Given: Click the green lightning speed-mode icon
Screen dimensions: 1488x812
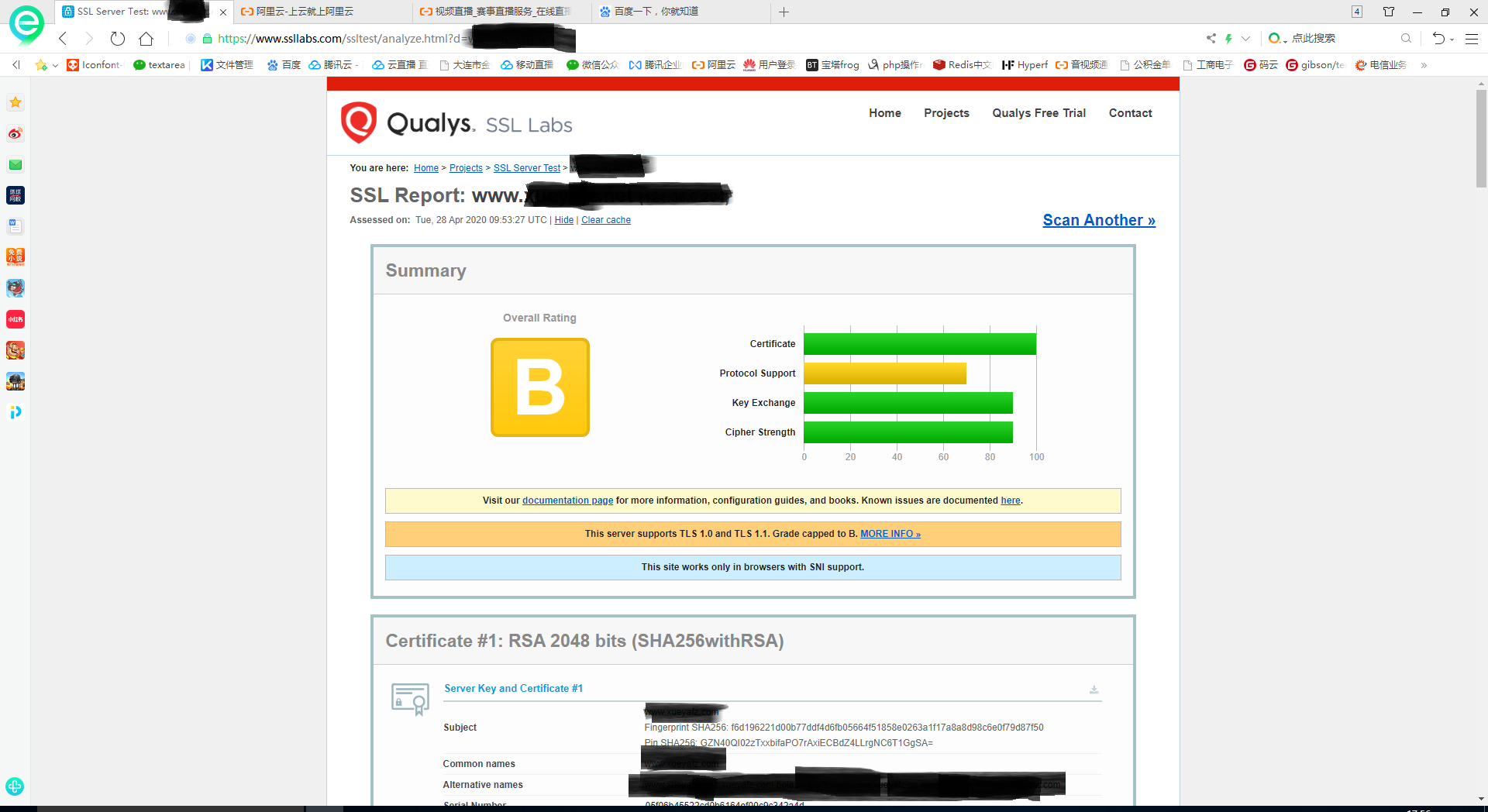Looking at the screenshot, I should 1228,38.
